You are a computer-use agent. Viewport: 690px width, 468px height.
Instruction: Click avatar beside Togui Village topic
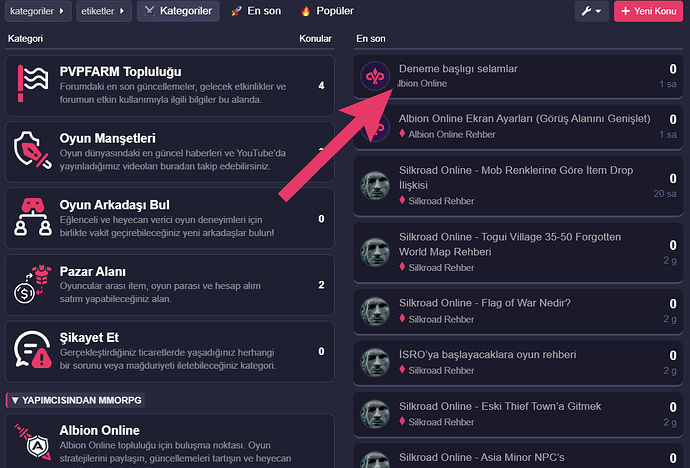[375, 252]
